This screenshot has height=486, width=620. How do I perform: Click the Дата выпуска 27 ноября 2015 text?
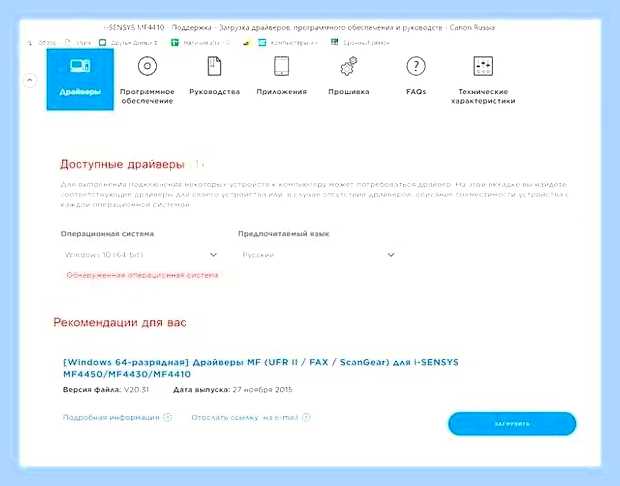click(x=232, y=390)
